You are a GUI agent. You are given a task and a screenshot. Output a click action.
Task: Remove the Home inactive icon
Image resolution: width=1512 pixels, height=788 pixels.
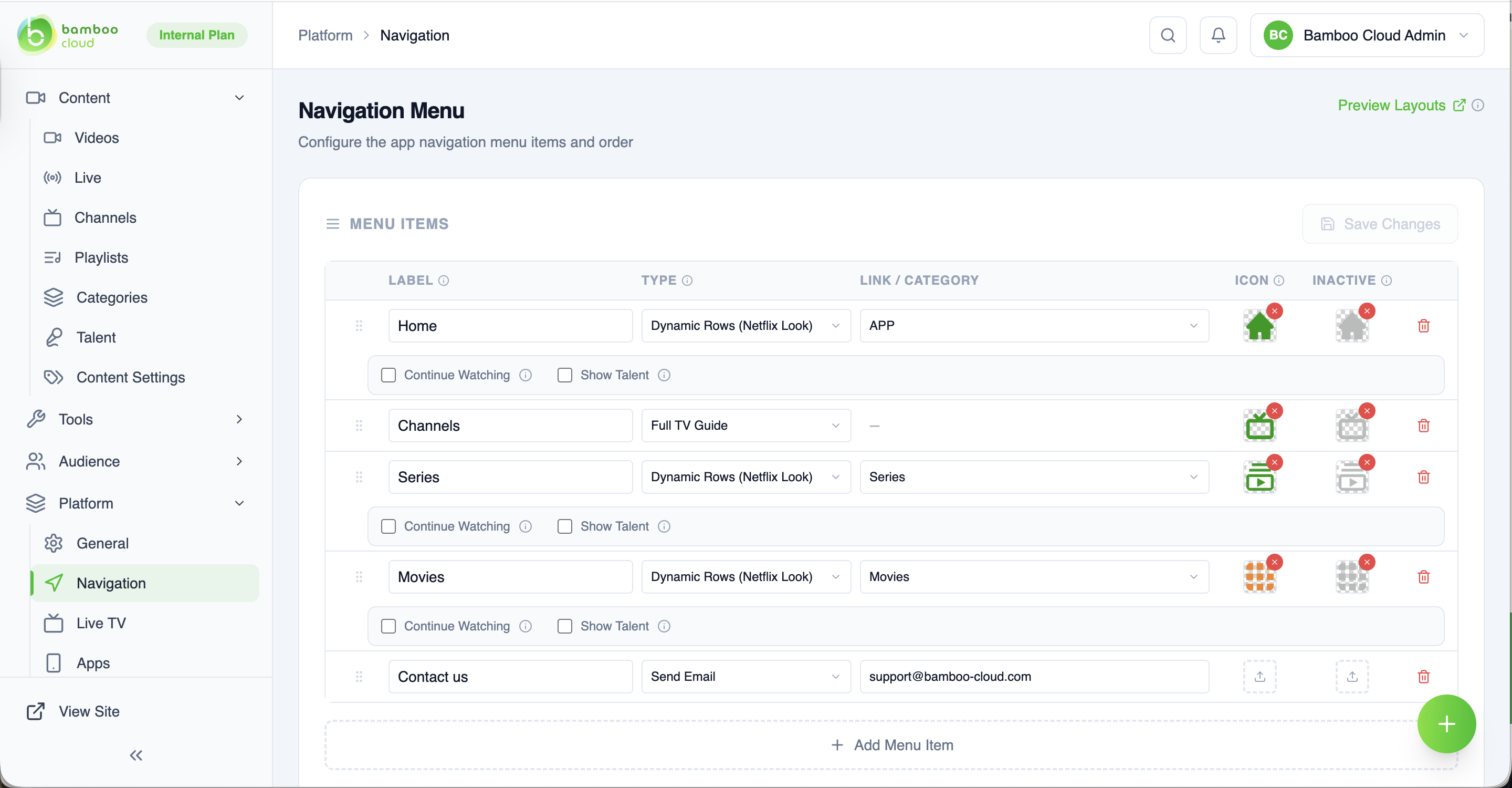click(x=1367, y=311)
